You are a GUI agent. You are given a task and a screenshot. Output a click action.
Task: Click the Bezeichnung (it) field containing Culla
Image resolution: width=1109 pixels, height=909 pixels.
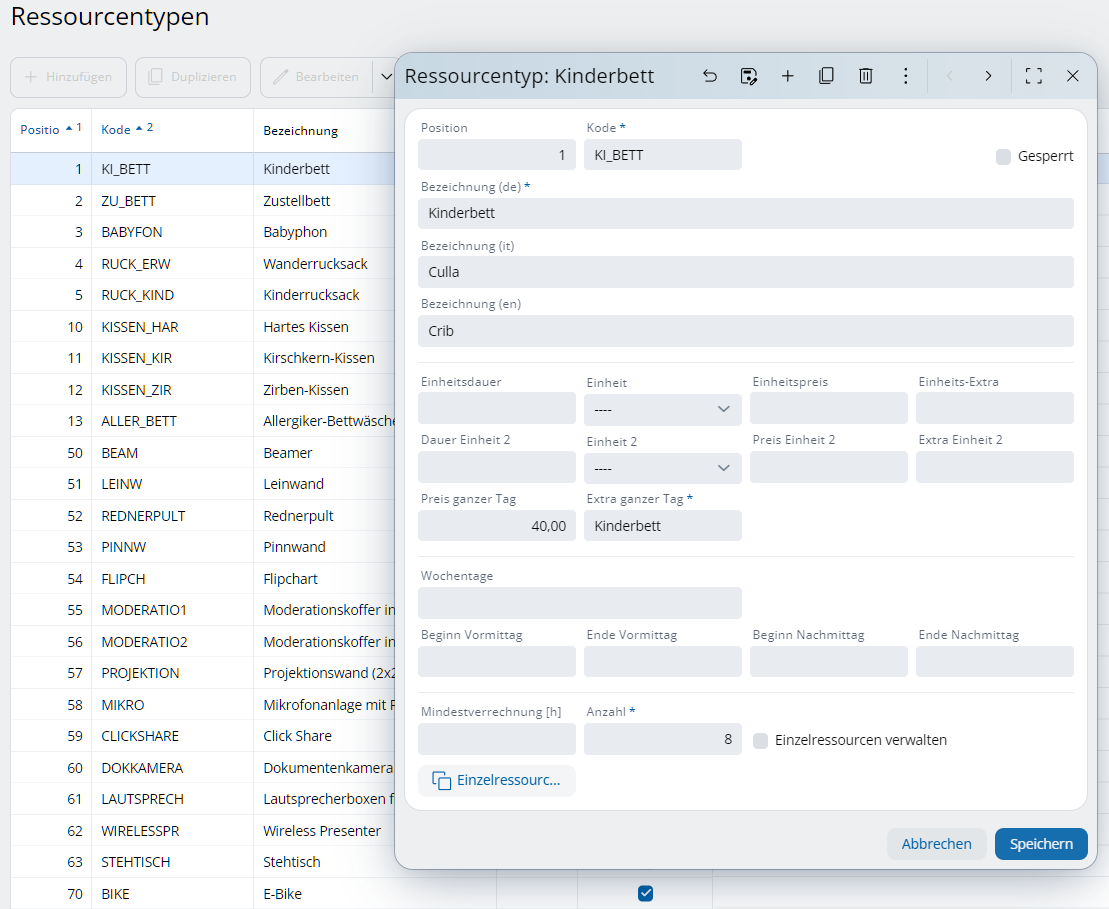(x=745, y=272)
